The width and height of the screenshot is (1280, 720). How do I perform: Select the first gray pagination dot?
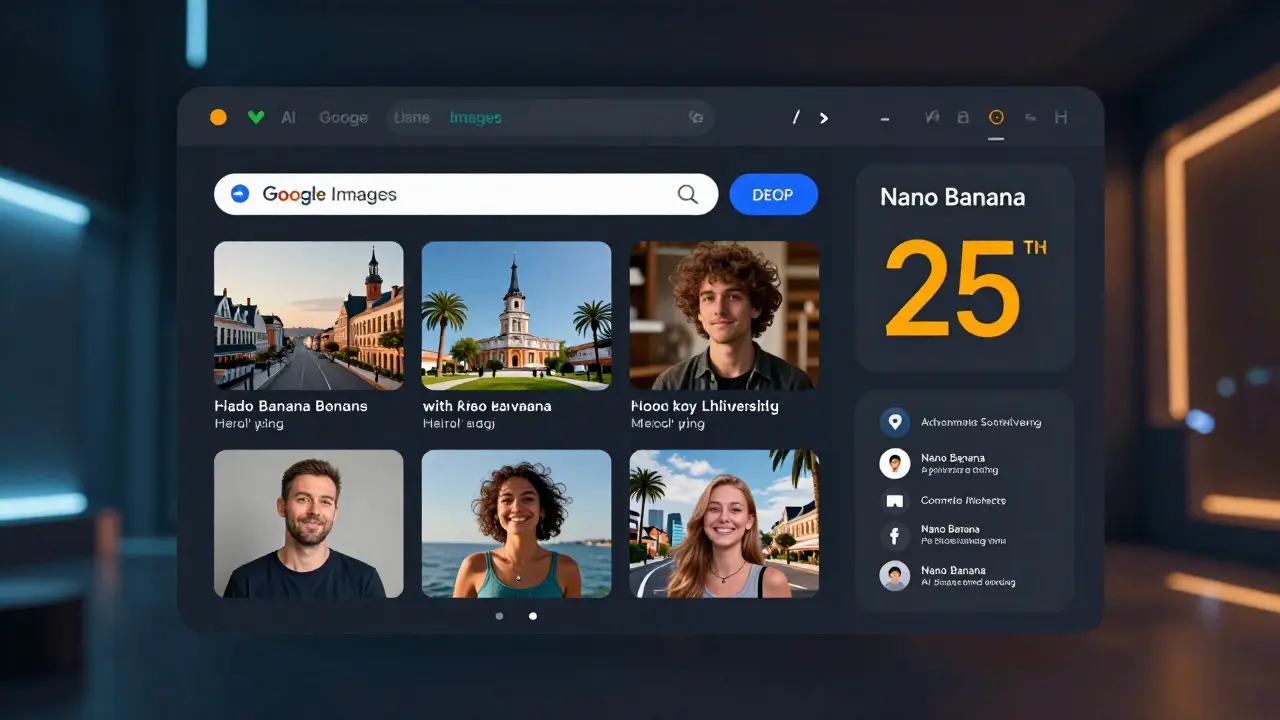pyautogui.click(x=500, y=616)
